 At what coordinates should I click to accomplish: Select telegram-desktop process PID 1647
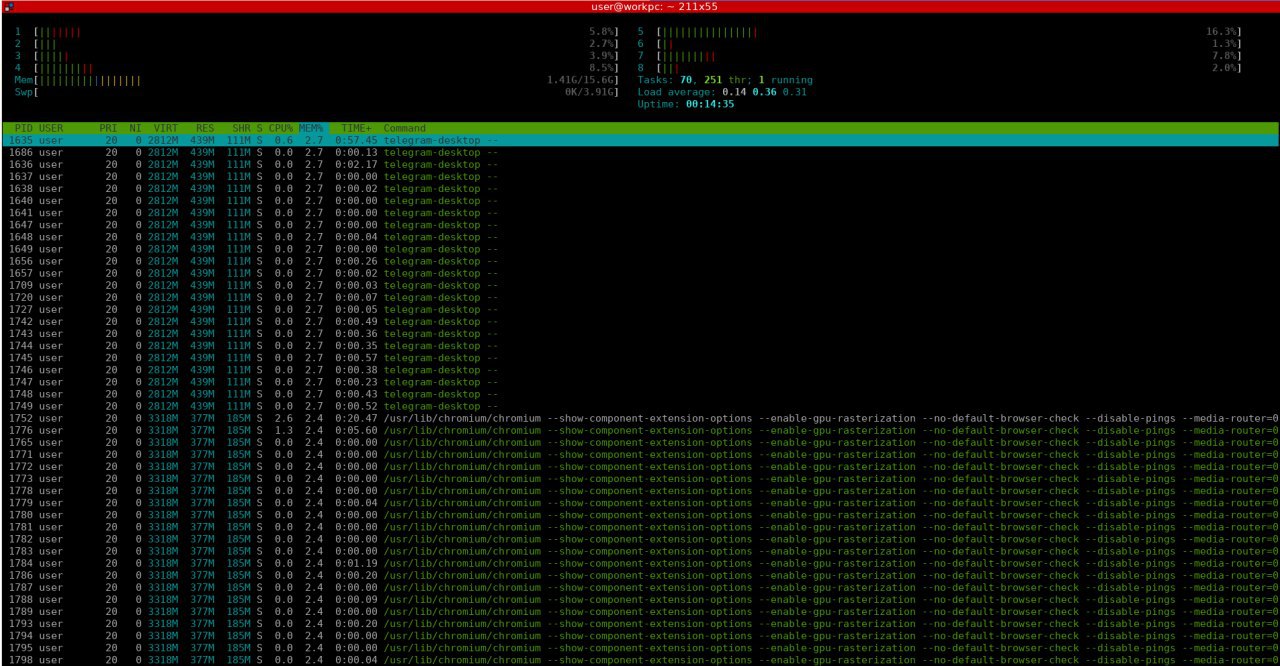640,224
